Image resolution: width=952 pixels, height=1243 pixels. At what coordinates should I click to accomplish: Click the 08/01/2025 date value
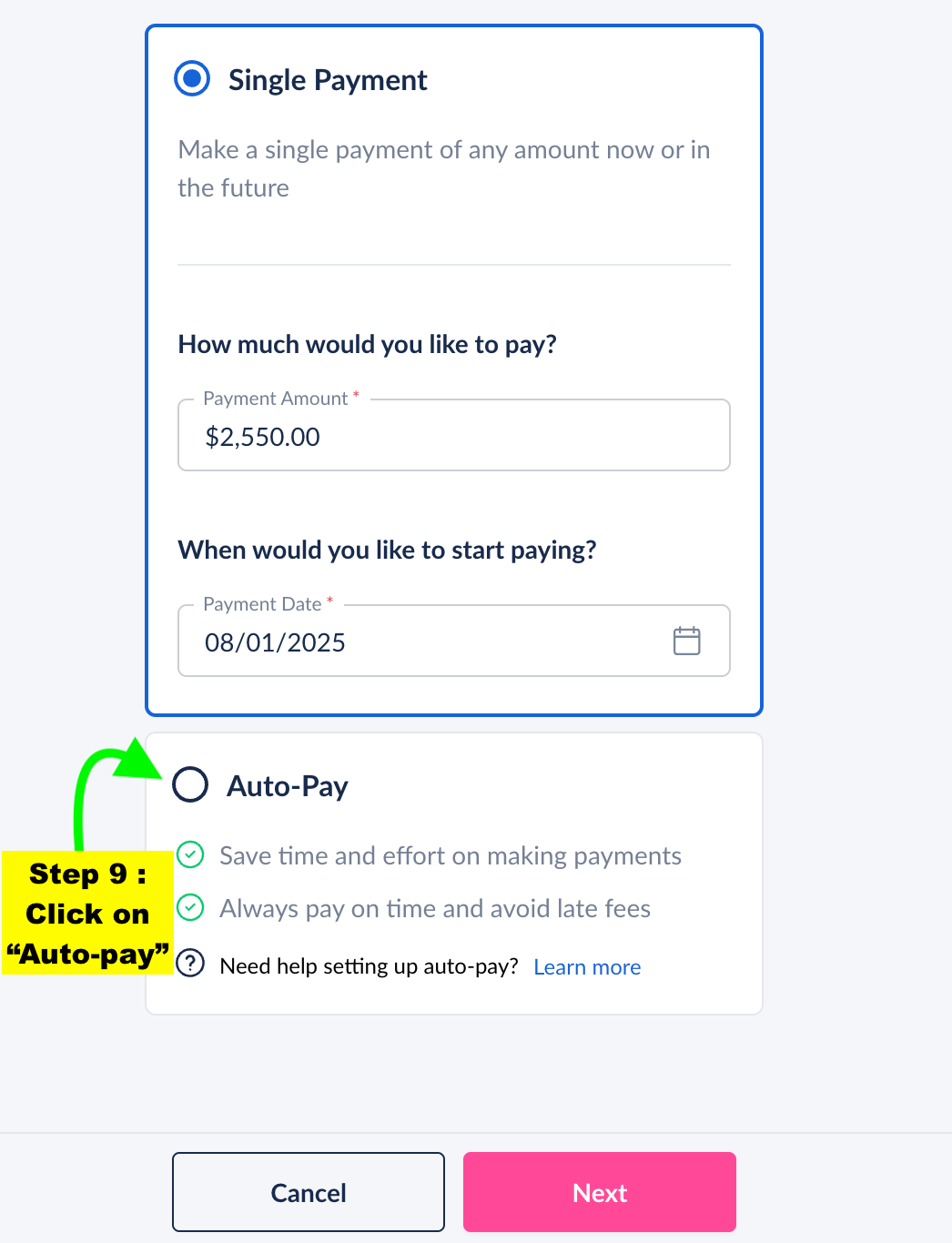click(x=275, y=642)
